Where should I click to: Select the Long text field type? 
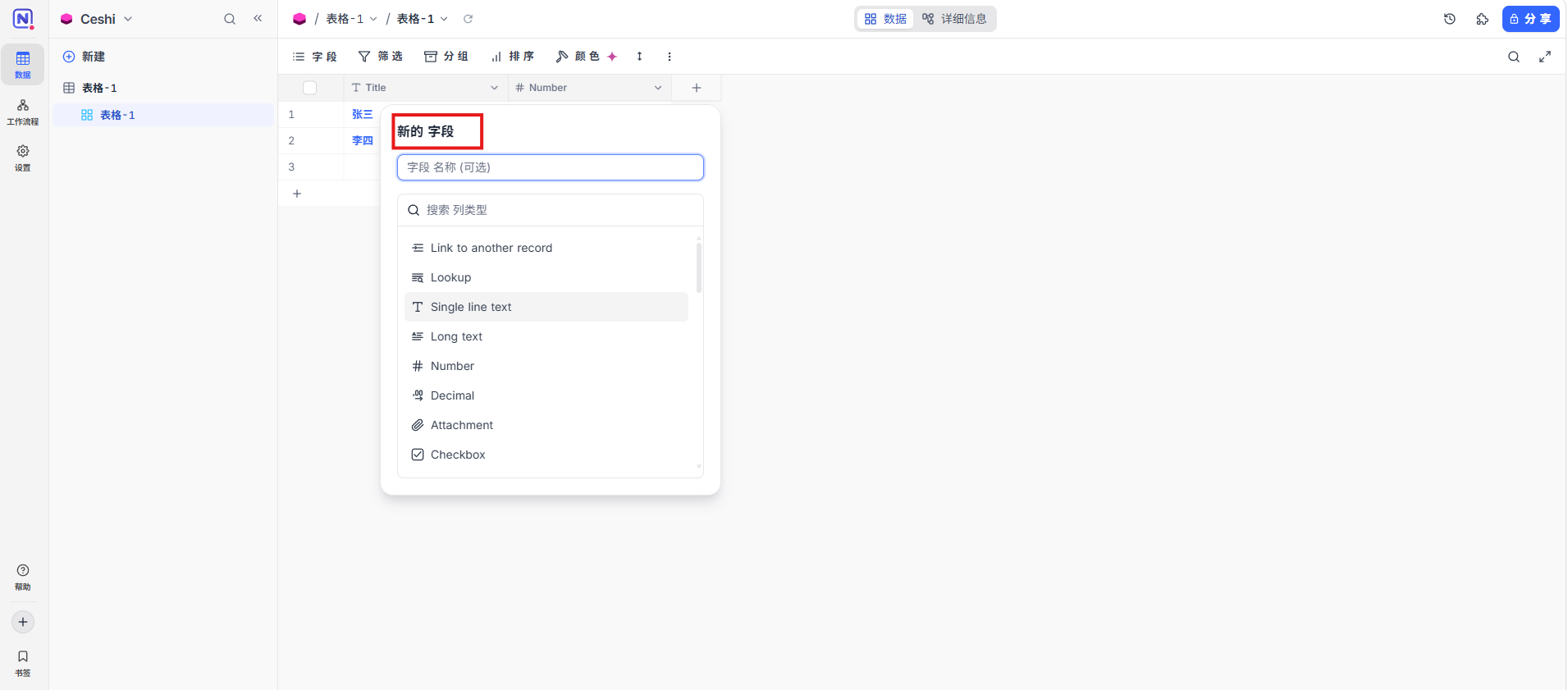546,336
